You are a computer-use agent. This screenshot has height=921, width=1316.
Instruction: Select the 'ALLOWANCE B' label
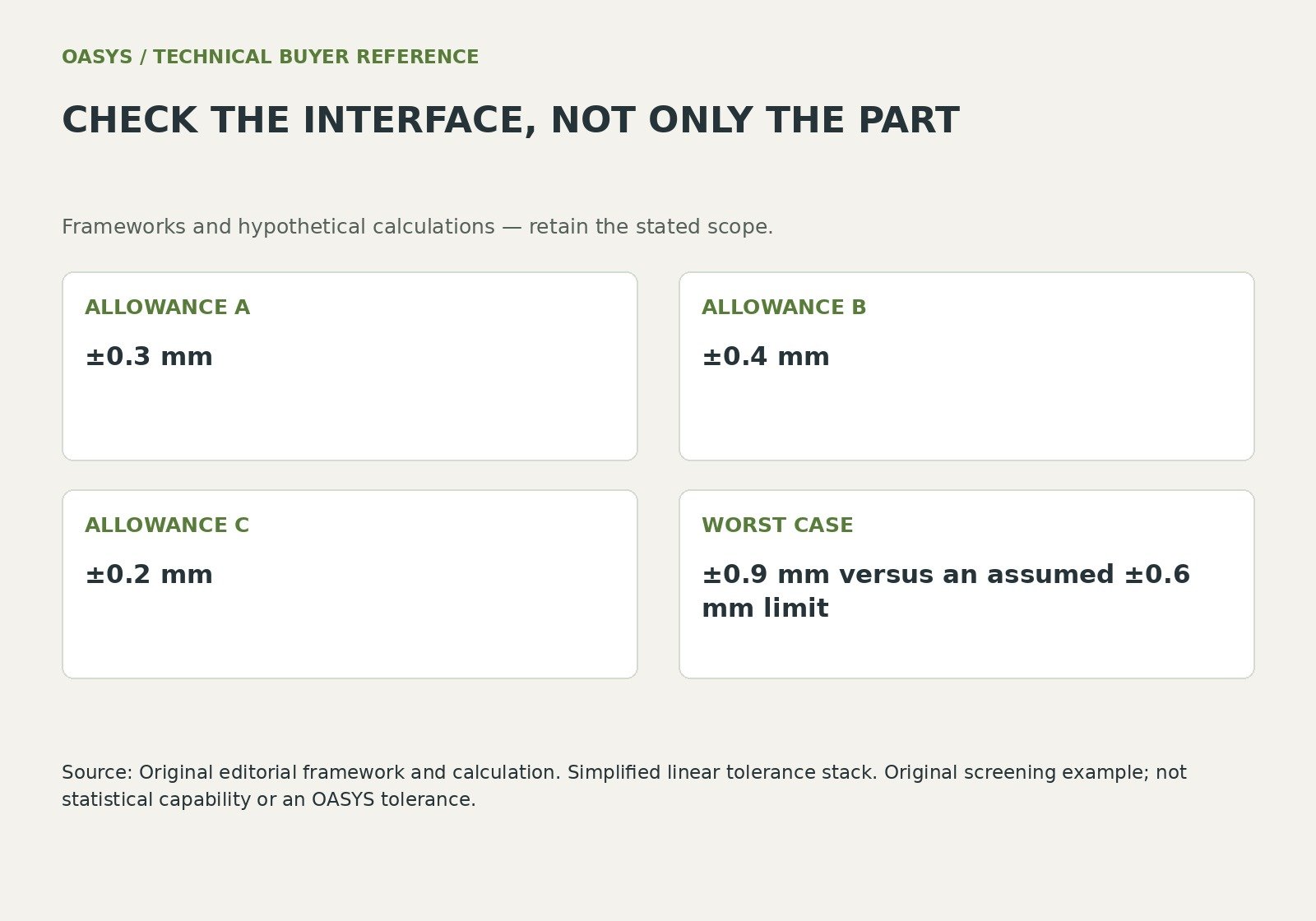[x=784, y=307]
